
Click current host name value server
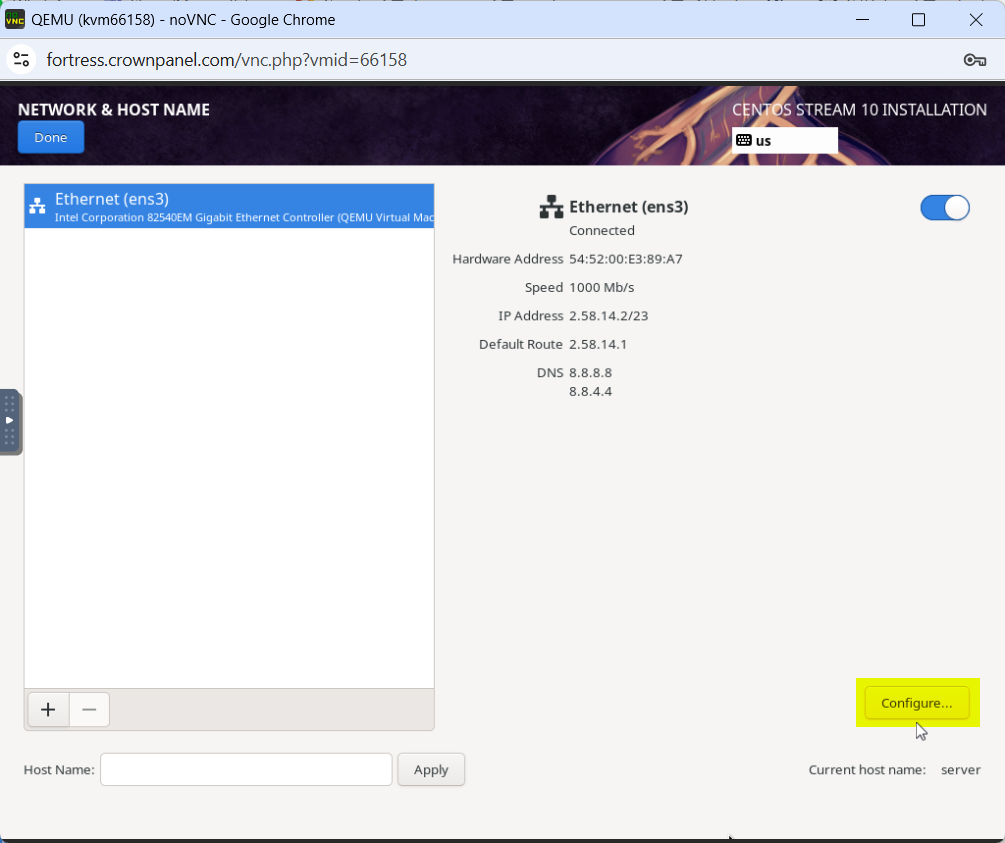(960, 769)
